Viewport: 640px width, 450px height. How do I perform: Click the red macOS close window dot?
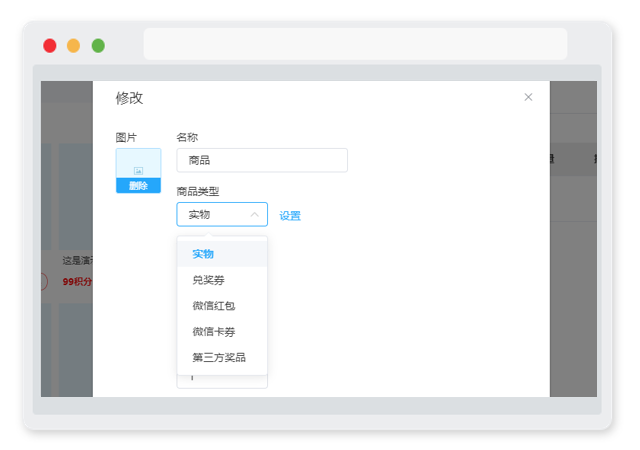point(50,46)
